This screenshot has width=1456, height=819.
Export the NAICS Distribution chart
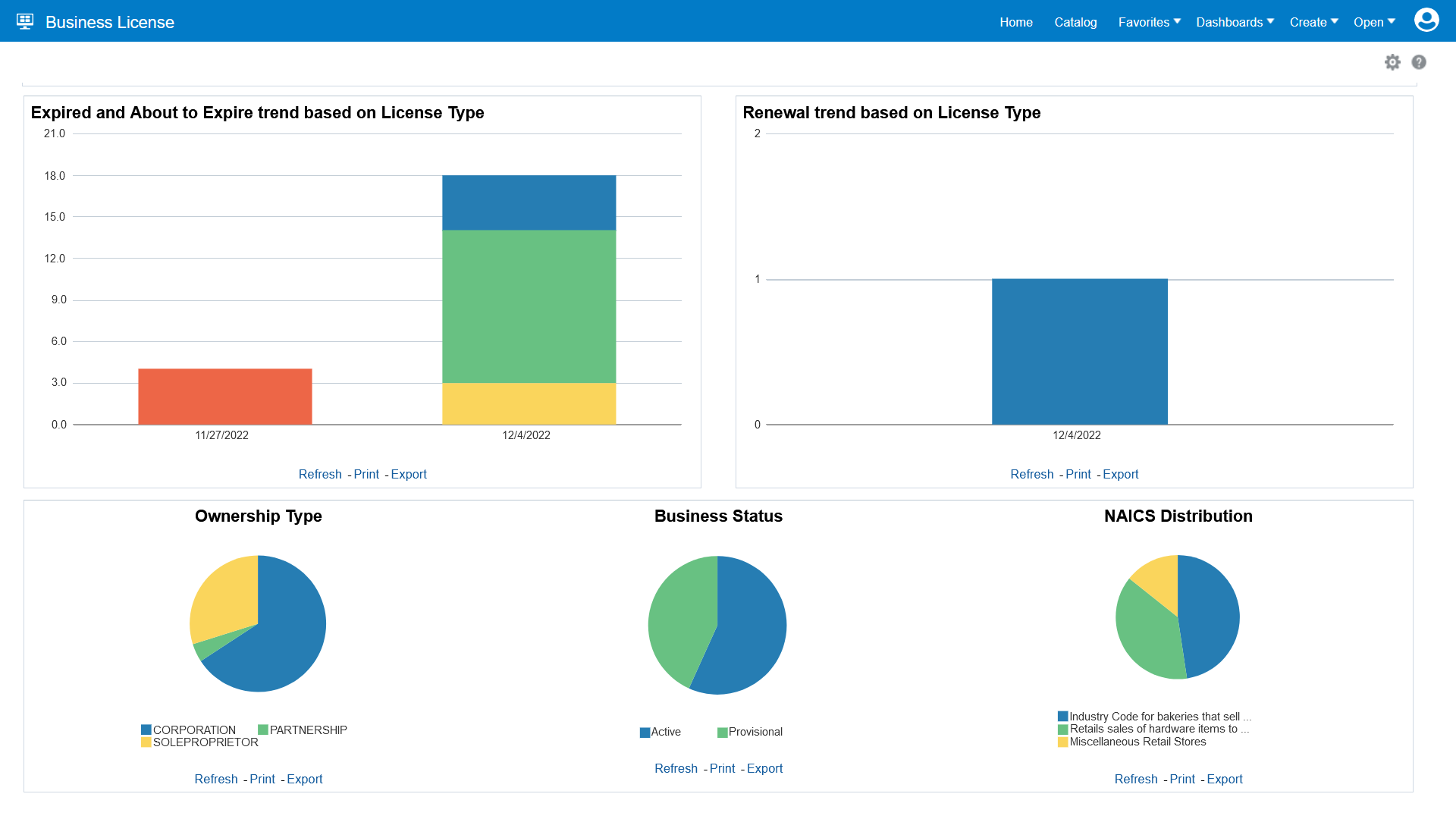[1225, 779]
